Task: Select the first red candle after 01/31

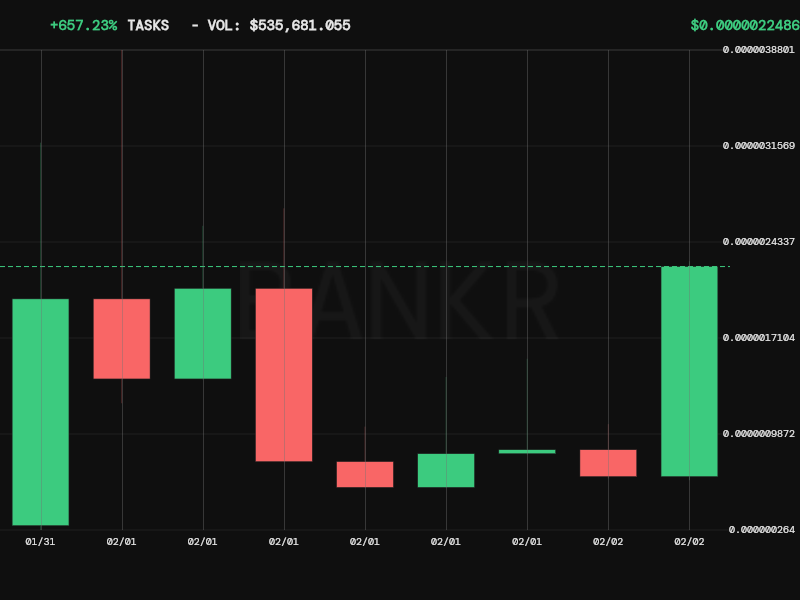Action: click(122, 339)
